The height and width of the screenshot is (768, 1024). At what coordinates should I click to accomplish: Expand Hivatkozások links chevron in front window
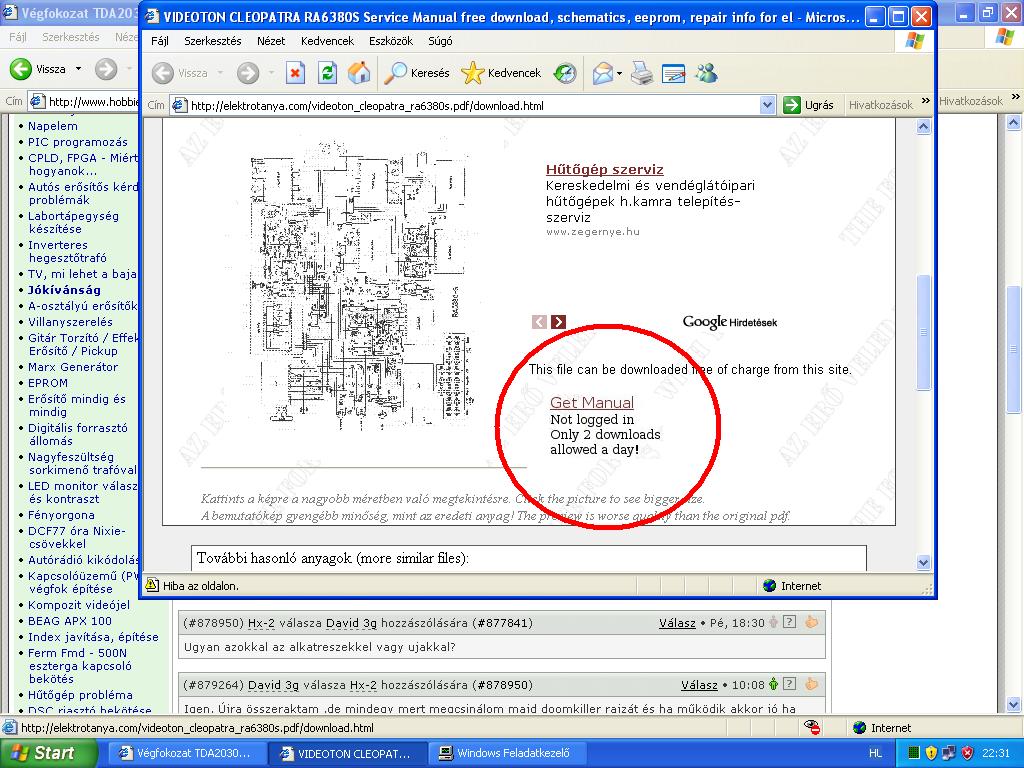tap(925, 101)
